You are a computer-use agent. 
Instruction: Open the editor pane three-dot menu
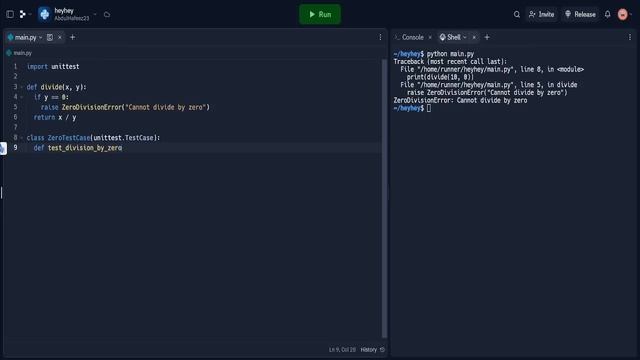(380, 37)
